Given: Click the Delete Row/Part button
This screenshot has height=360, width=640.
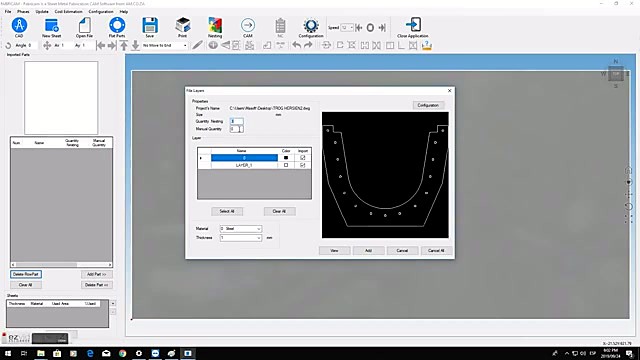Looking at the screenshot, I should click(26, 274).
